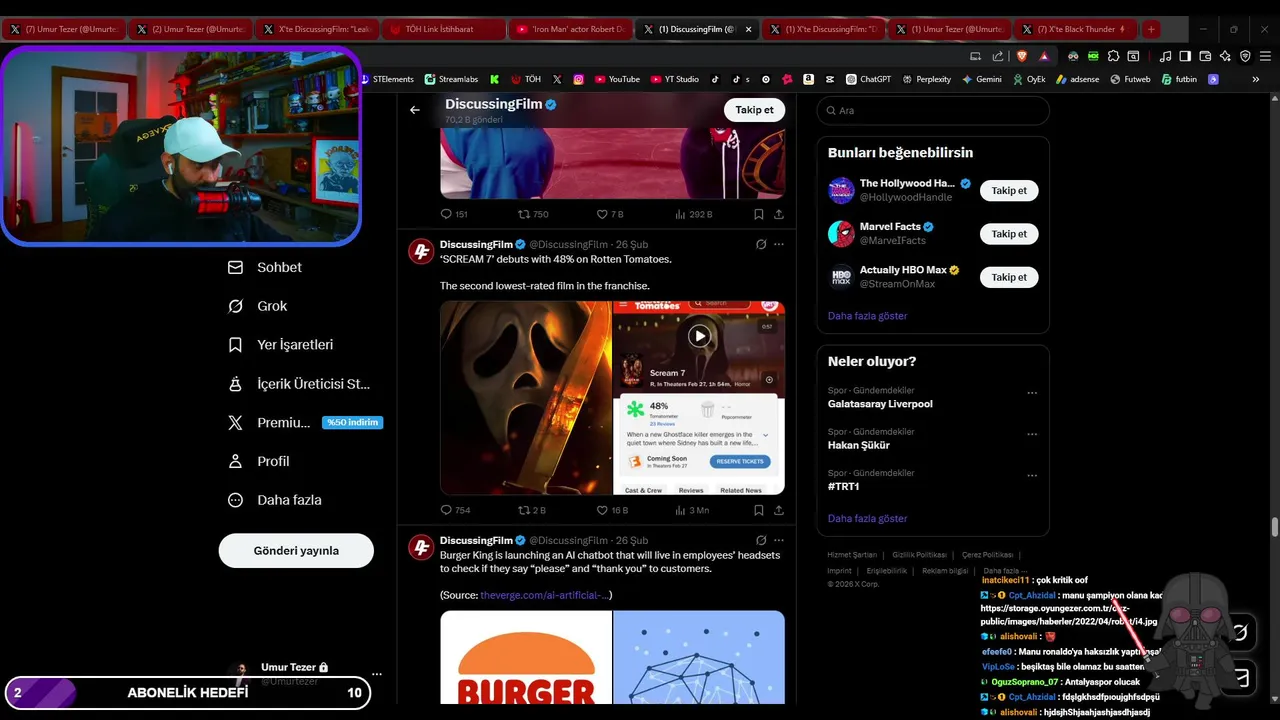Go back with the arrow beside DiscussingFilm
This screenshot has height=720, width=1280.
[415, 110]
